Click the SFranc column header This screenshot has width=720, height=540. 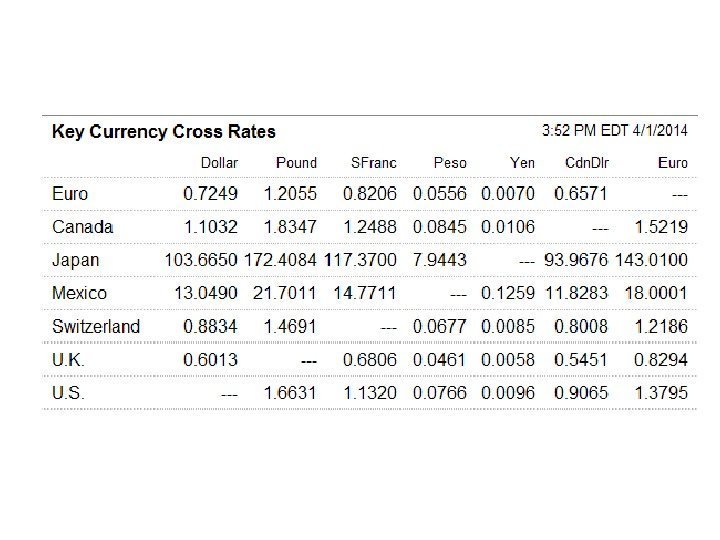pyautogui.click(x=373, y=163)
